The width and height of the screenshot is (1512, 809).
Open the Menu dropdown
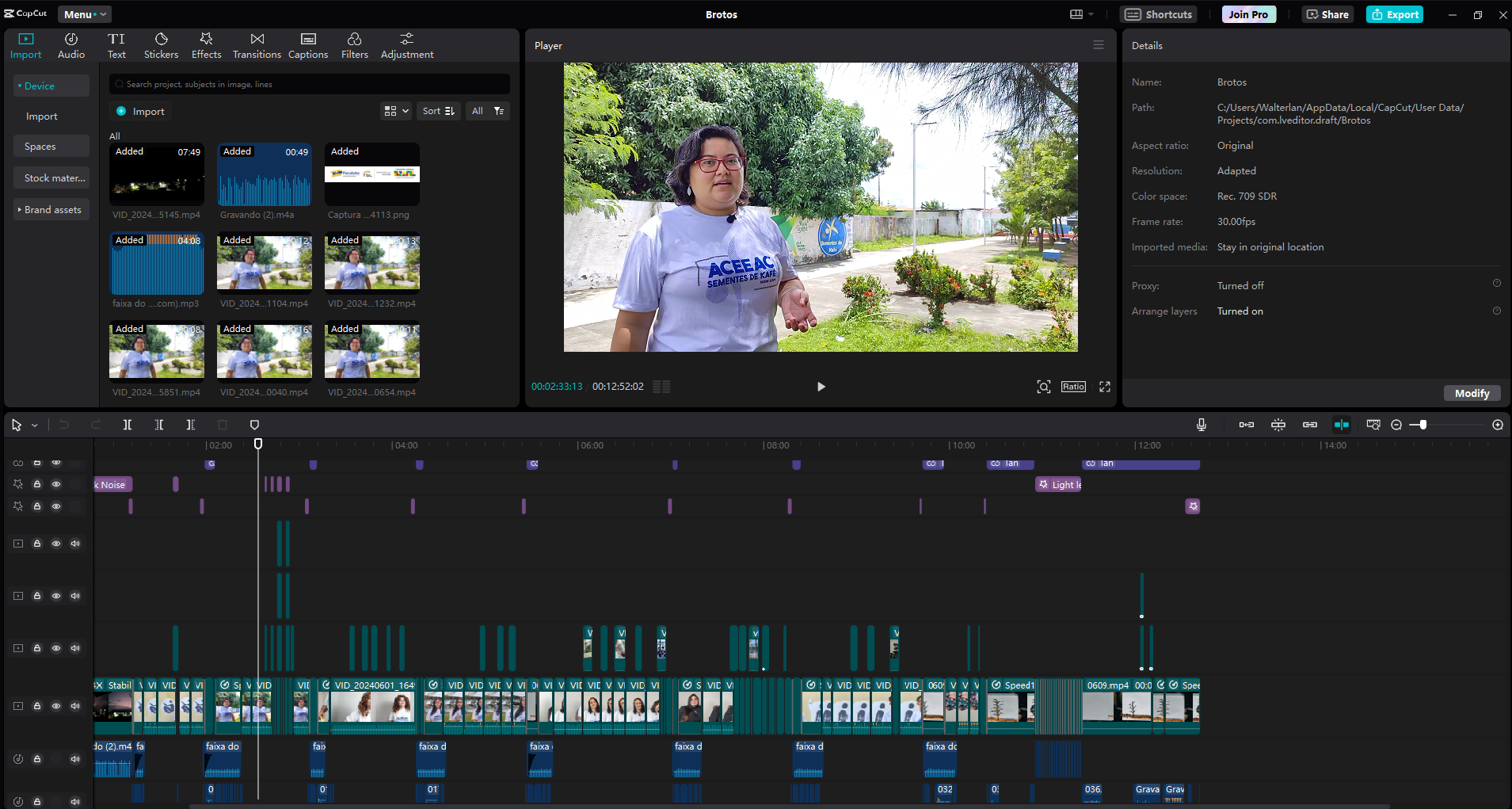(84, 14)
